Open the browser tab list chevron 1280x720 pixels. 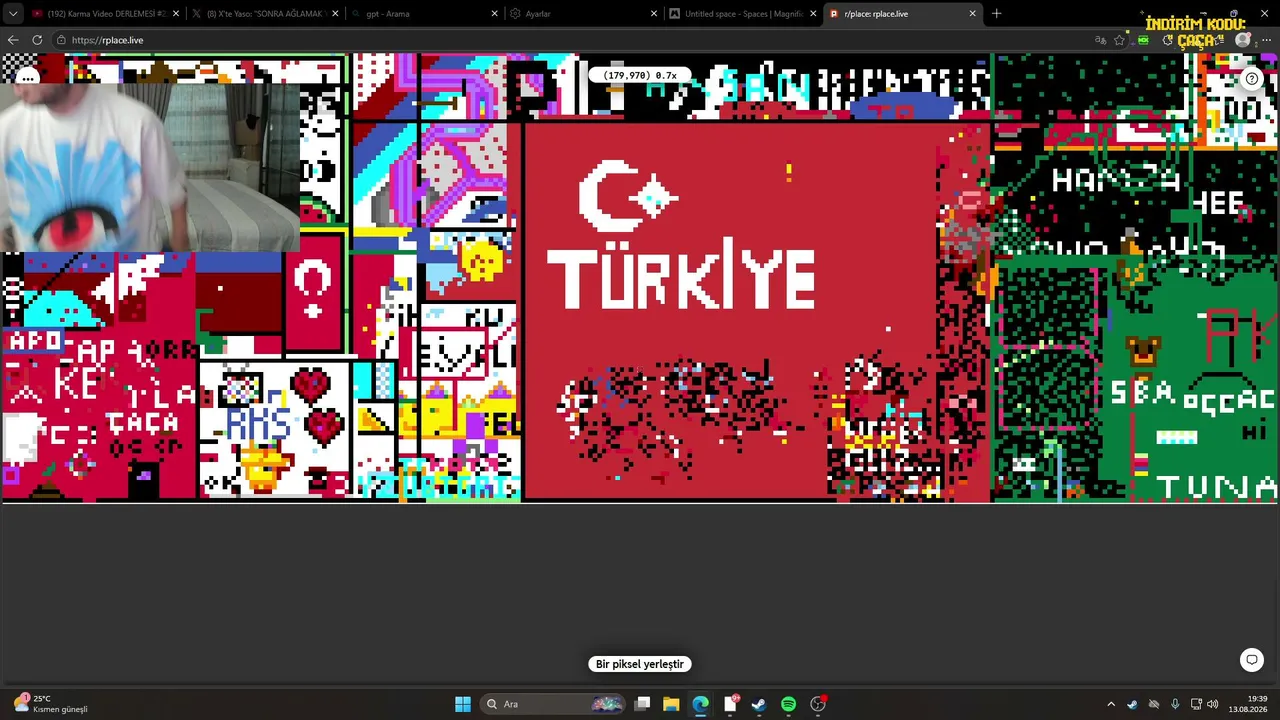(x=13, y=14)
